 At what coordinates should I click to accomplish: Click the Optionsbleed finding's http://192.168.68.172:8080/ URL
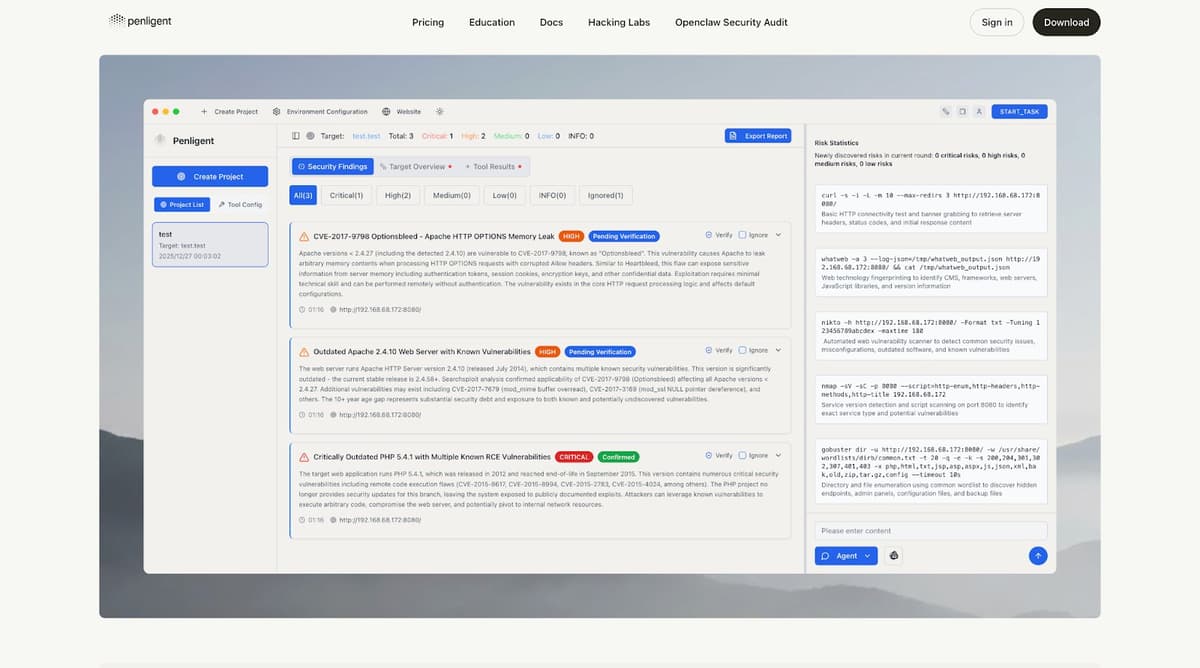point(380,310)
